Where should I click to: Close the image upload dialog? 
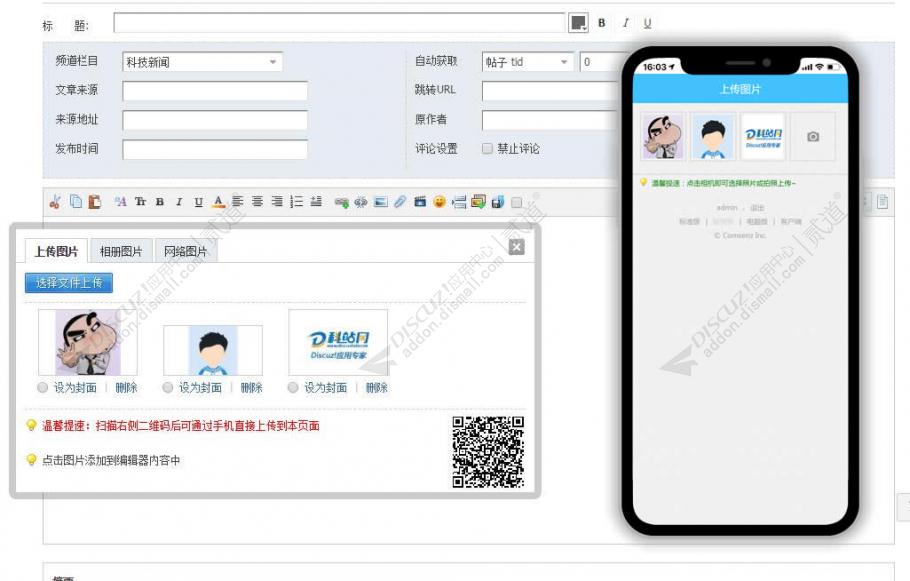click(517, 247)
